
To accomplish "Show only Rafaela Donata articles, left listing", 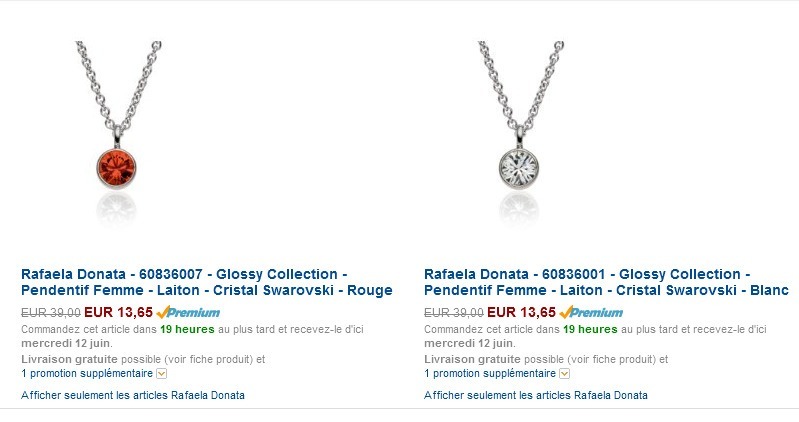I will coord(133,395).
